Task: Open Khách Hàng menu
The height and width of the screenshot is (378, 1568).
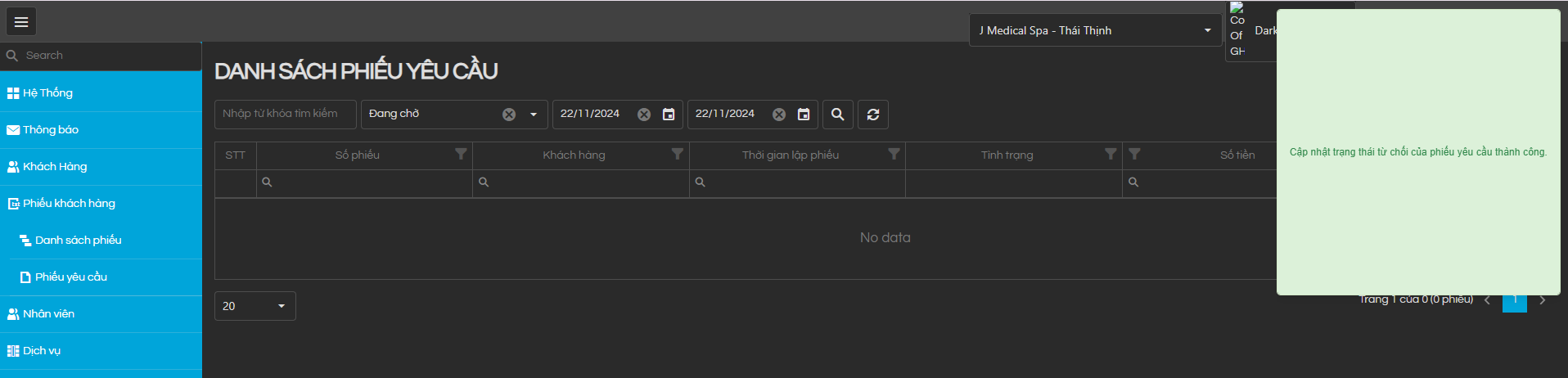Action: tap(101, 167)
